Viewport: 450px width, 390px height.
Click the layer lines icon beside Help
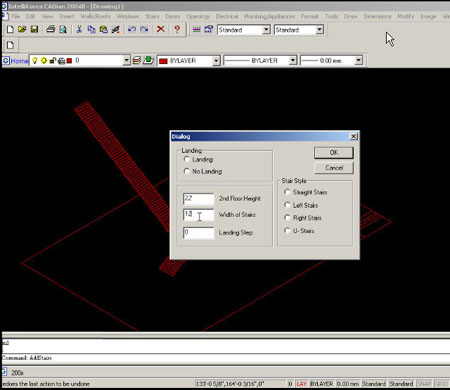(x=197, y=30)
